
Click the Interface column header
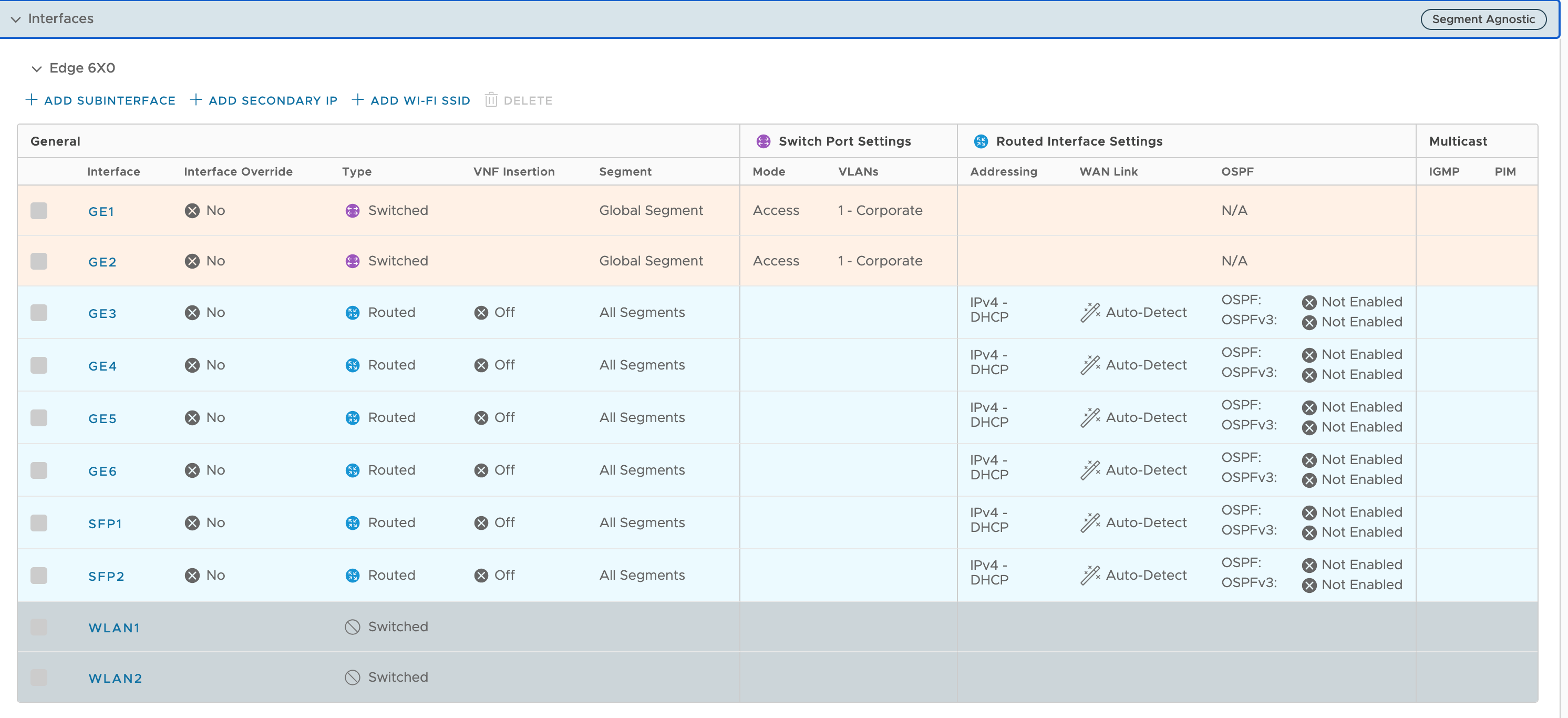click(x=113, y=172)
